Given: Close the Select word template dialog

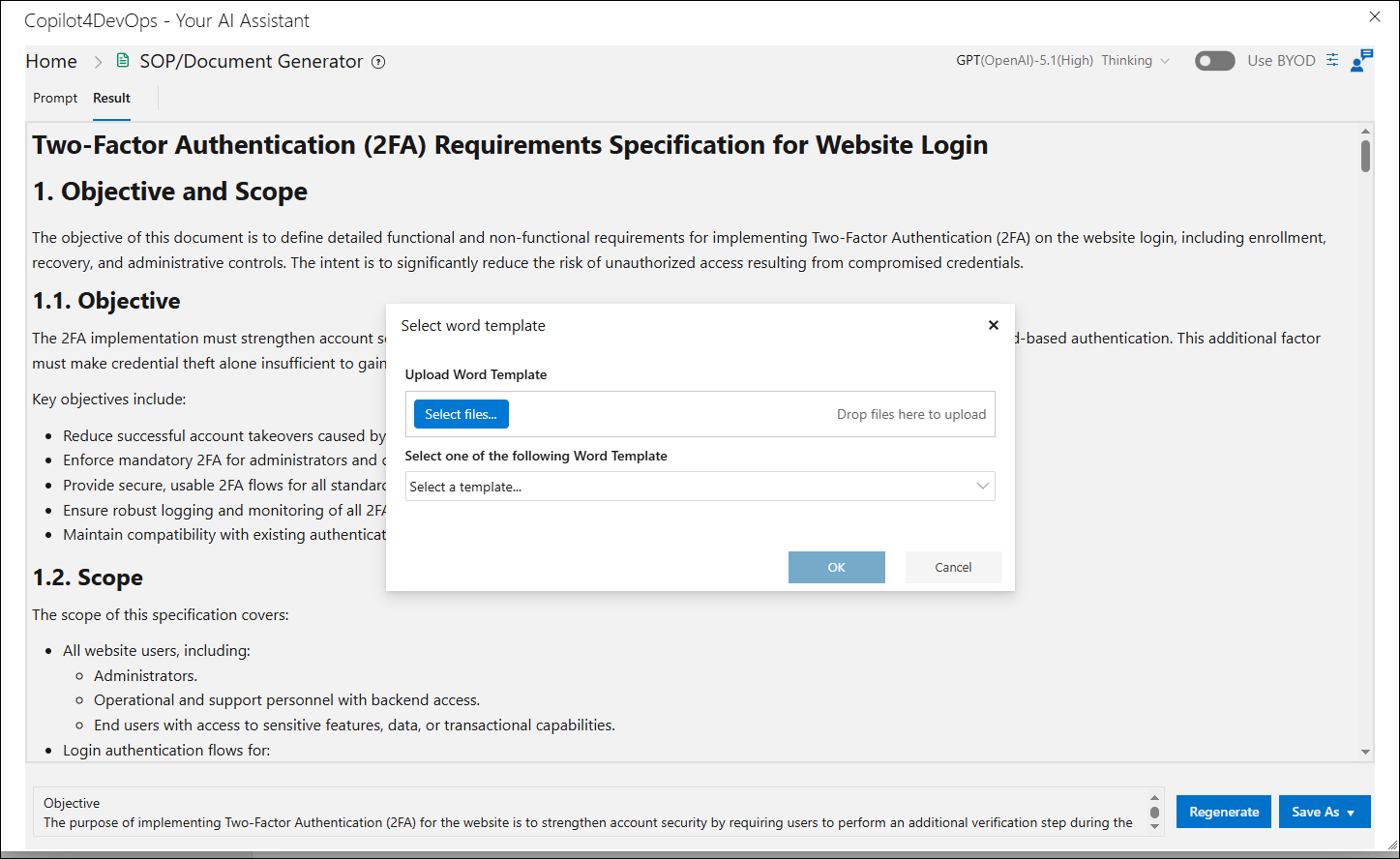Looking at the screenshot, I should click(x=993, y=325).
